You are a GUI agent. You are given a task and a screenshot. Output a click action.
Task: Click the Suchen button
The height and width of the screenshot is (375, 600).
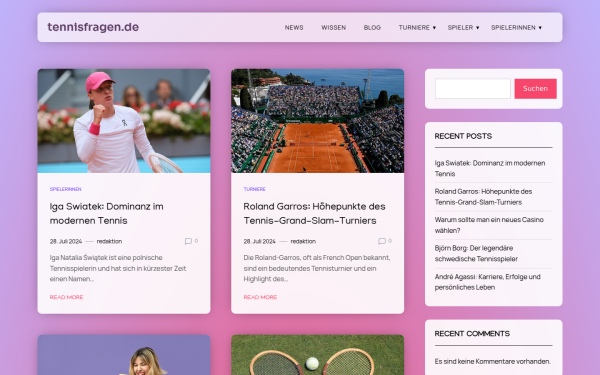[x=535, y=88]
